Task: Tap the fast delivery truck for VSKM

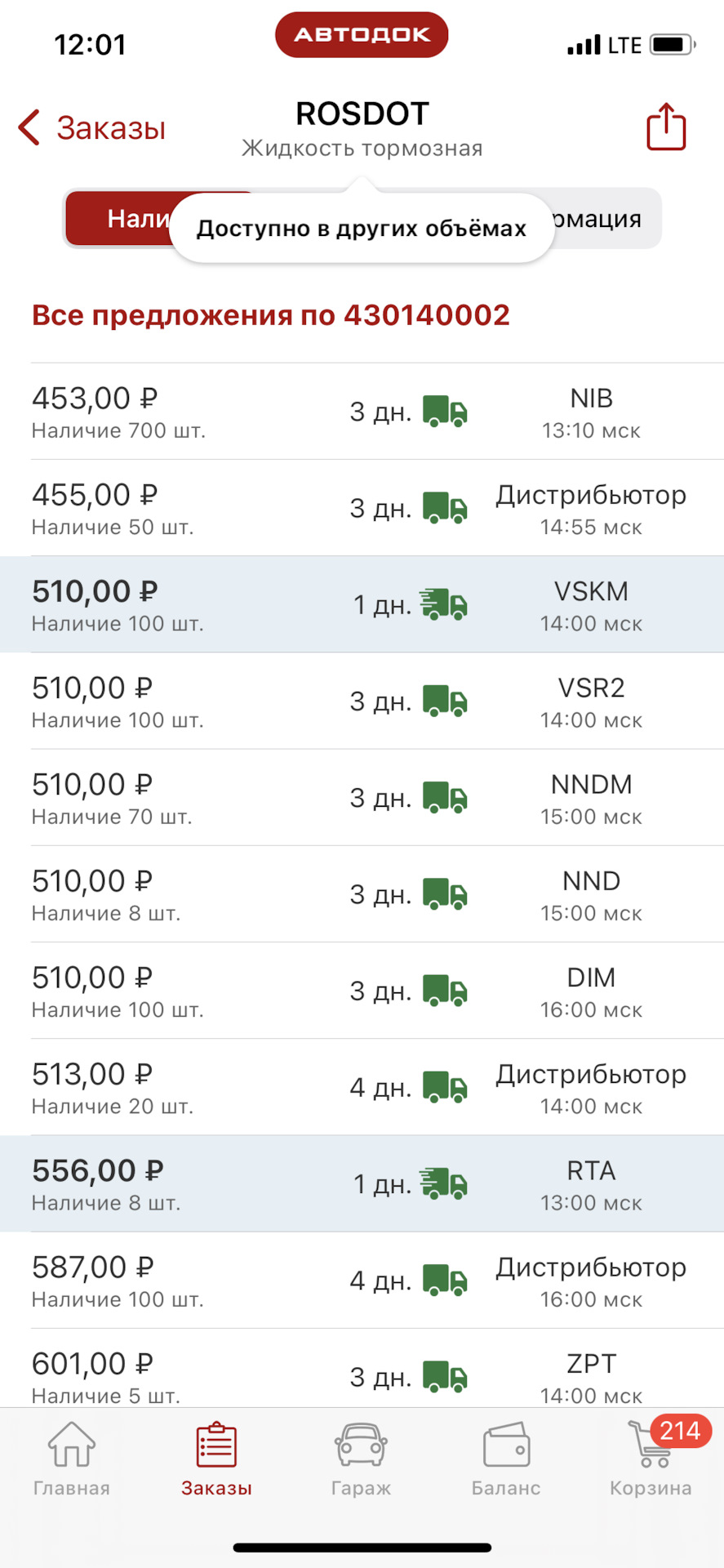Action: tap(444, 604)
